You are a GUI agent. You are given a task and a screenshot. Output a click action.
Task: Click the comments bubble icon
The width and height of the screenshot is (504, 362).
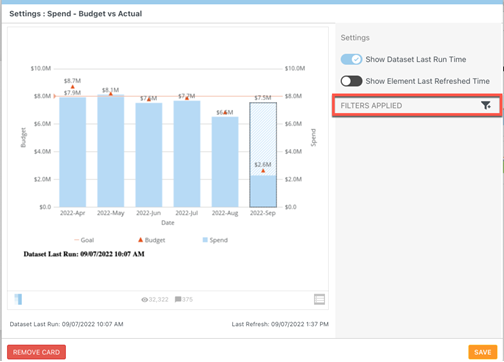[x=178, y=299]
